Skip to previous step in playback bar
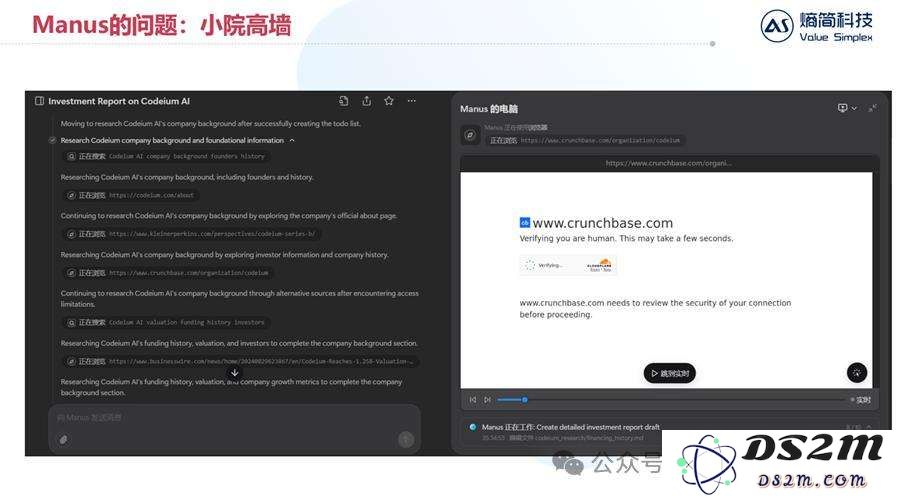The image size is (900, 498). click(472, 400)
